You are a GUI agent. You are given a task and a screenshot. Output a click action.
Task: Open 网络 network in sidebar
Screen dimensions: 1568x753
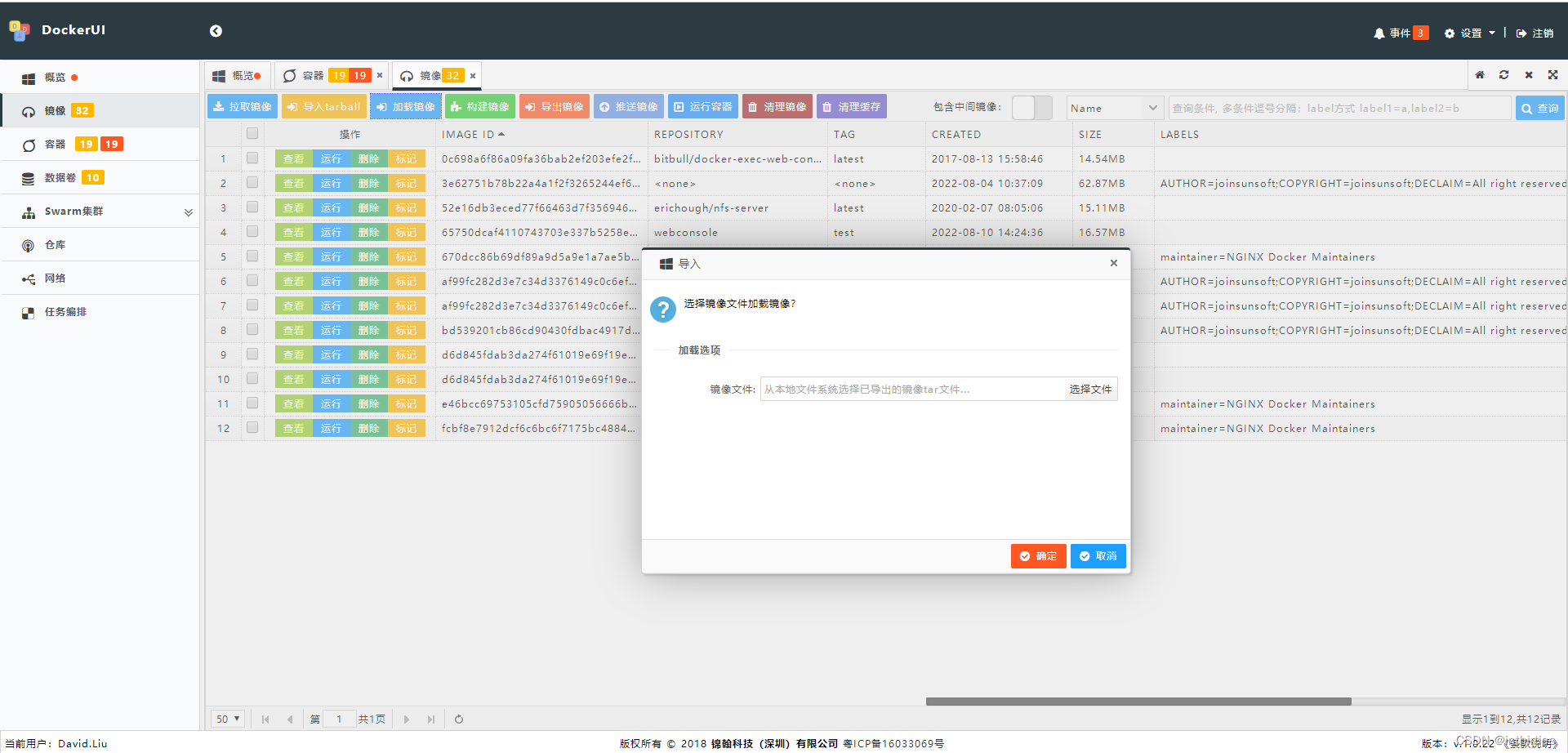pos(100,278)
